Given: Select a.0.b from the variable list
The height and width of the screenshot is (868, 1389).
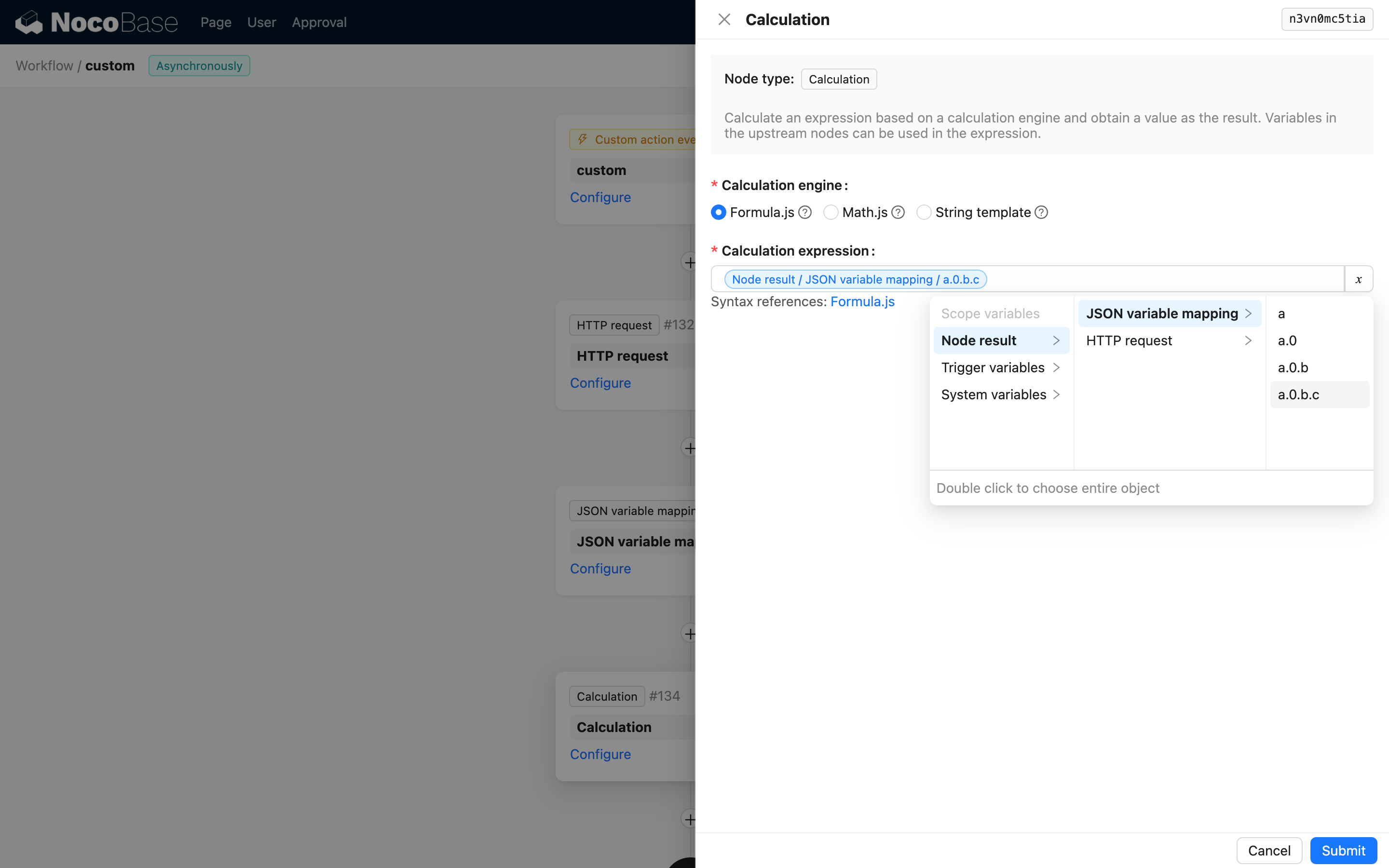Looking at the screenshot, I should (x=1293, y=367).
